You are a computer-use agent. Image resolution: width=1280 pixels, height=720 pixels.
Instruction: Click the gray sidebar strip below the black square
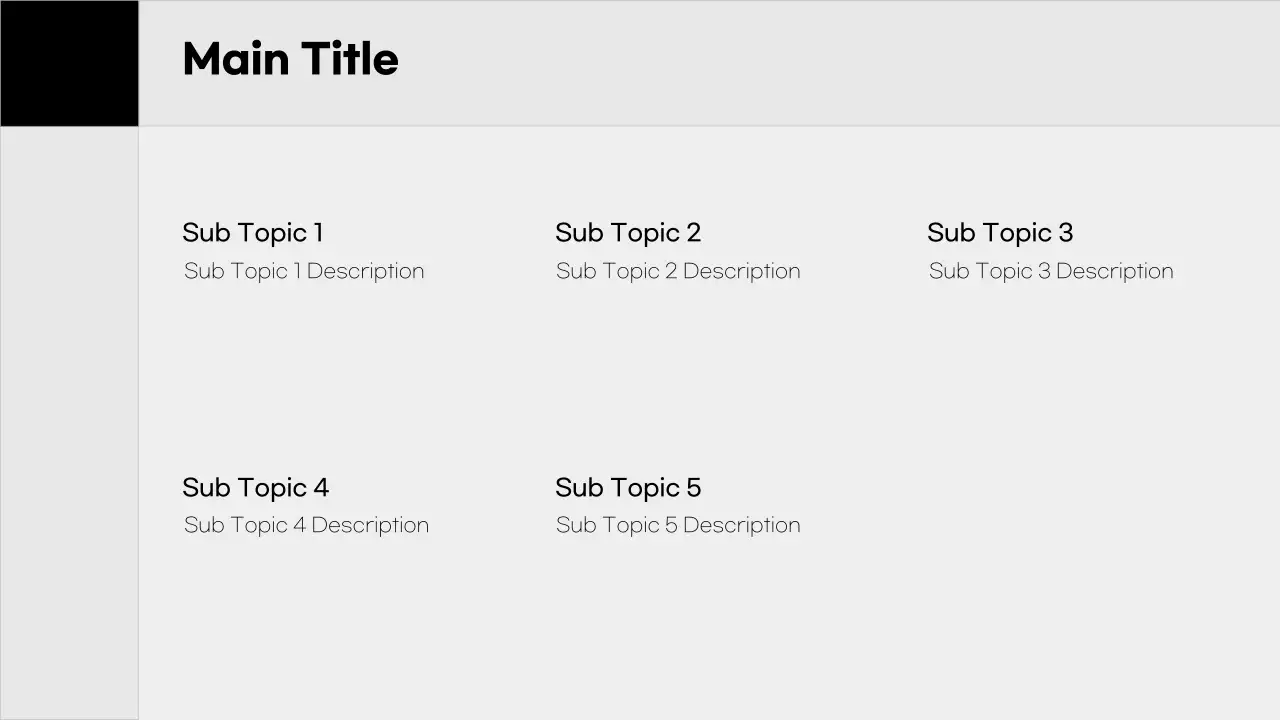pos(69,420)
